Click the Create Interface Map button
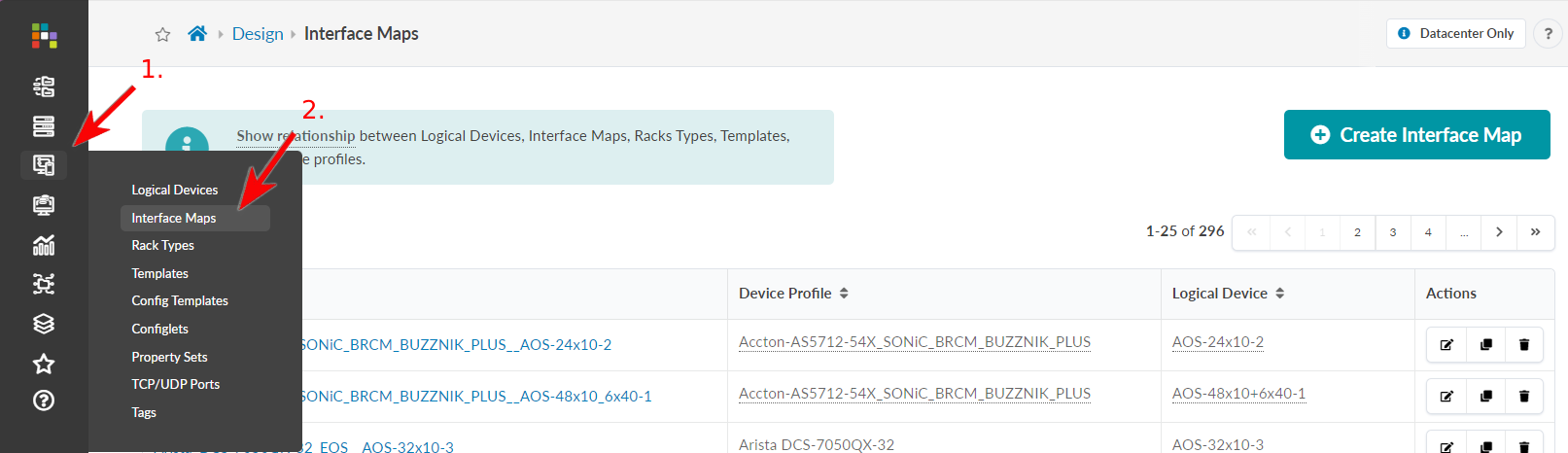The image size is (1568, 453). click(1416, 135)
